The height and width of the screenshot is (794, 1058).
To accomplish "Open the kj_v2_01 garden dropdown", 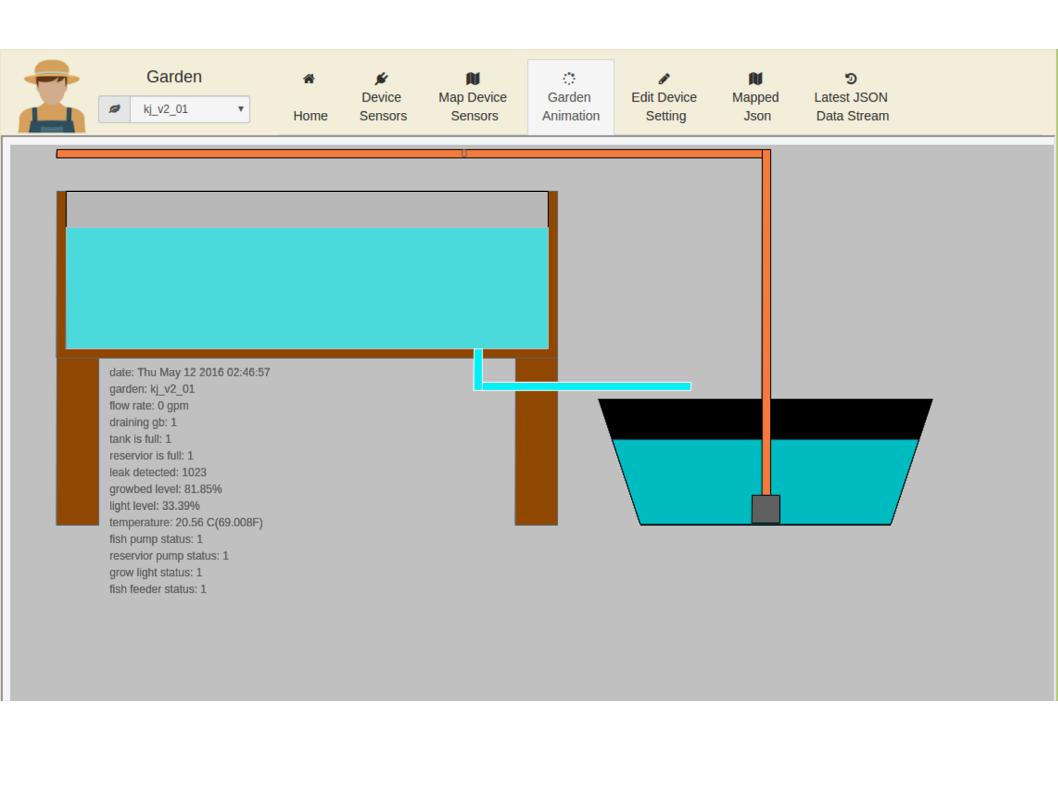I will pos(190,109).
